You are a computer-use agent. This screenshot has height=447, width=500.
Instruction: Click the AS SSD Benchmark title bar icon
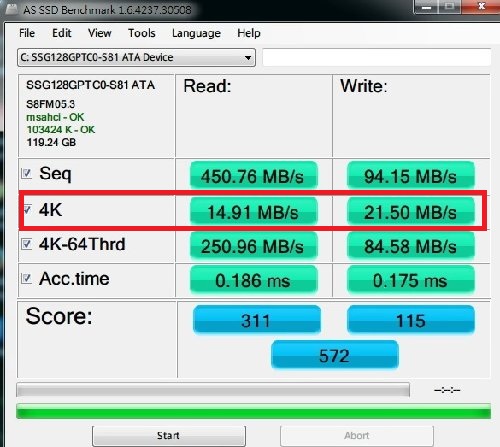pyautogui.click(x=11, y=9)
